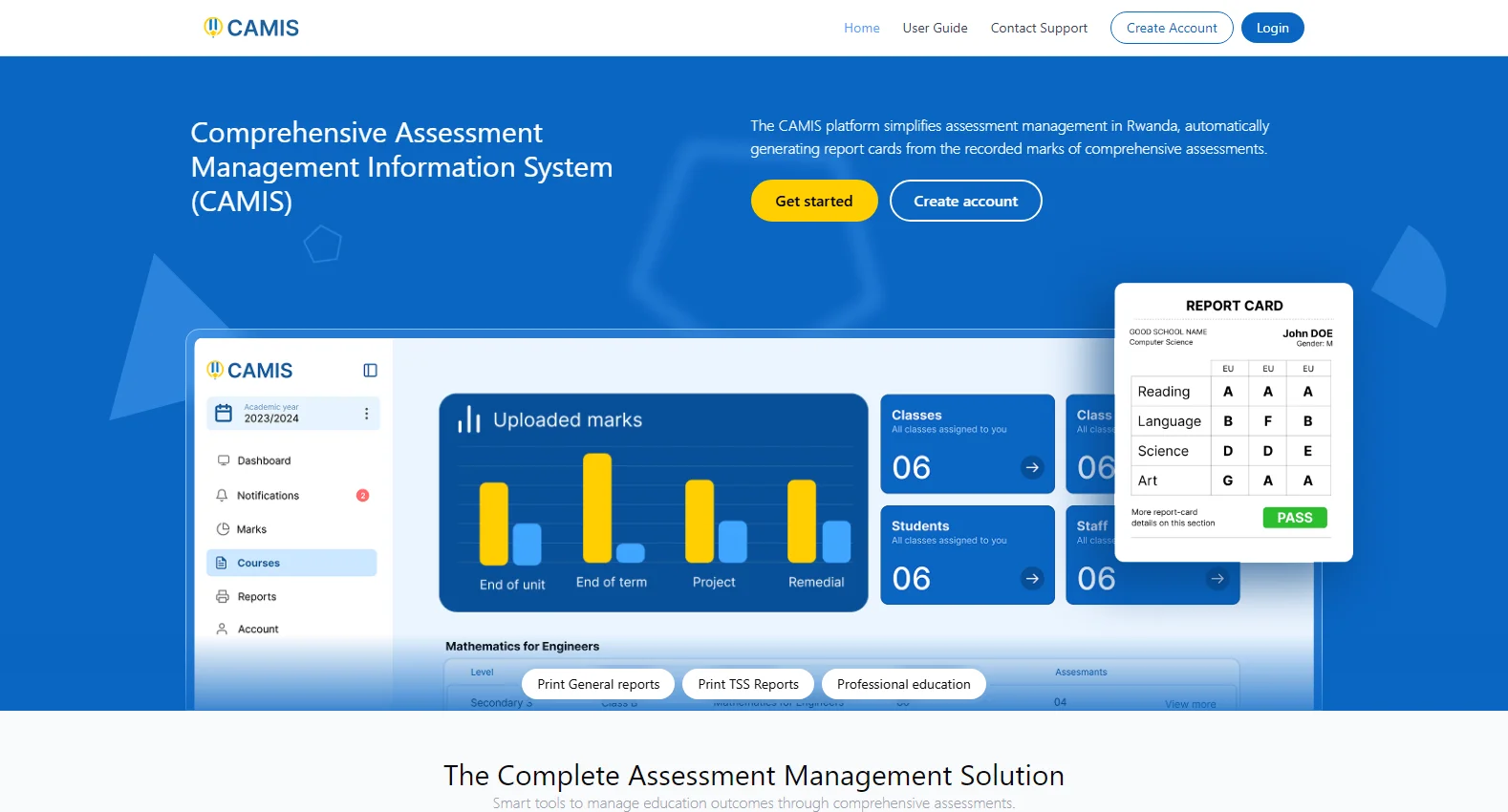Click the Students card arrow icon
Image resolution: width=1508 pixels, height=812 pixels.
tap(1032, 578)
